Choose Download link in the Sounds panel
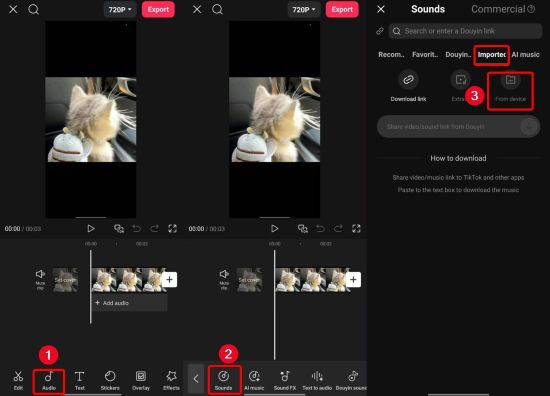The height and width of the screenshot is (396, 550). click(x=408, y=86)
